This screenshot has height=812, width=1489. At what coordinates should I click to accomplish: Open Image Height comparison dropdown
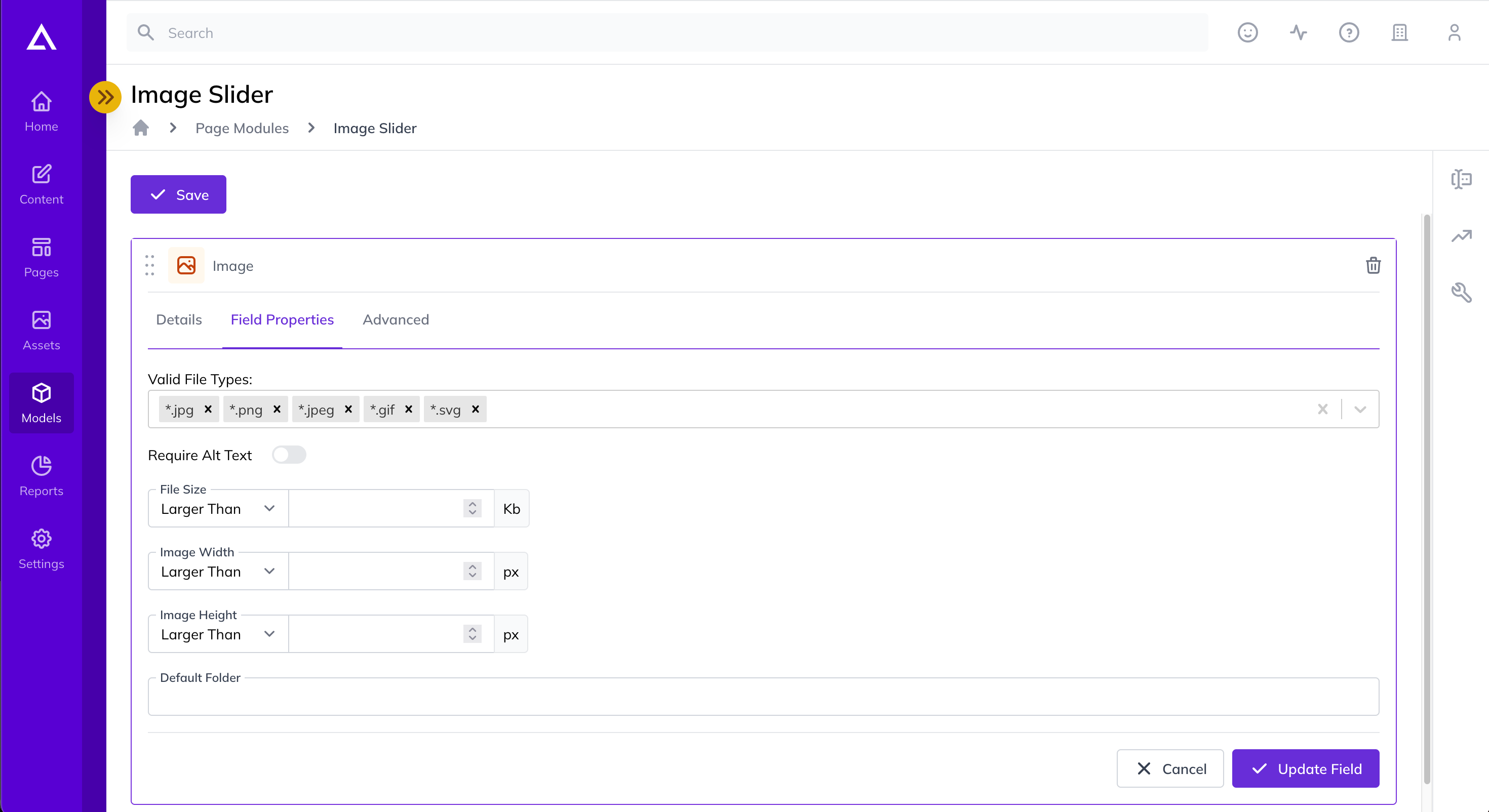pyautogui.click(x=218, y=634)
